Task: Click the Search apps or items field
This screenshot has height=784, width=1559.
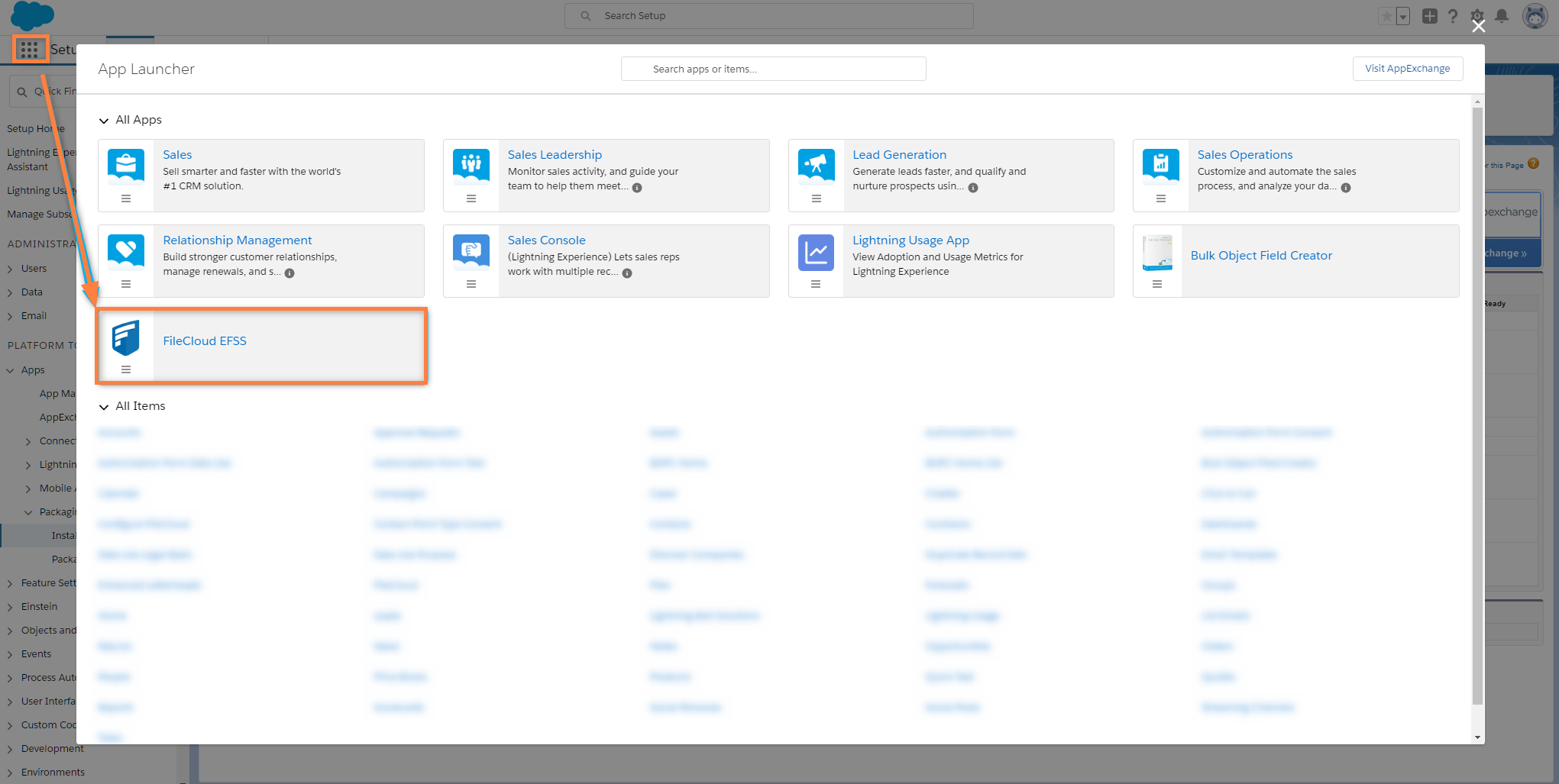Action: 773,69
